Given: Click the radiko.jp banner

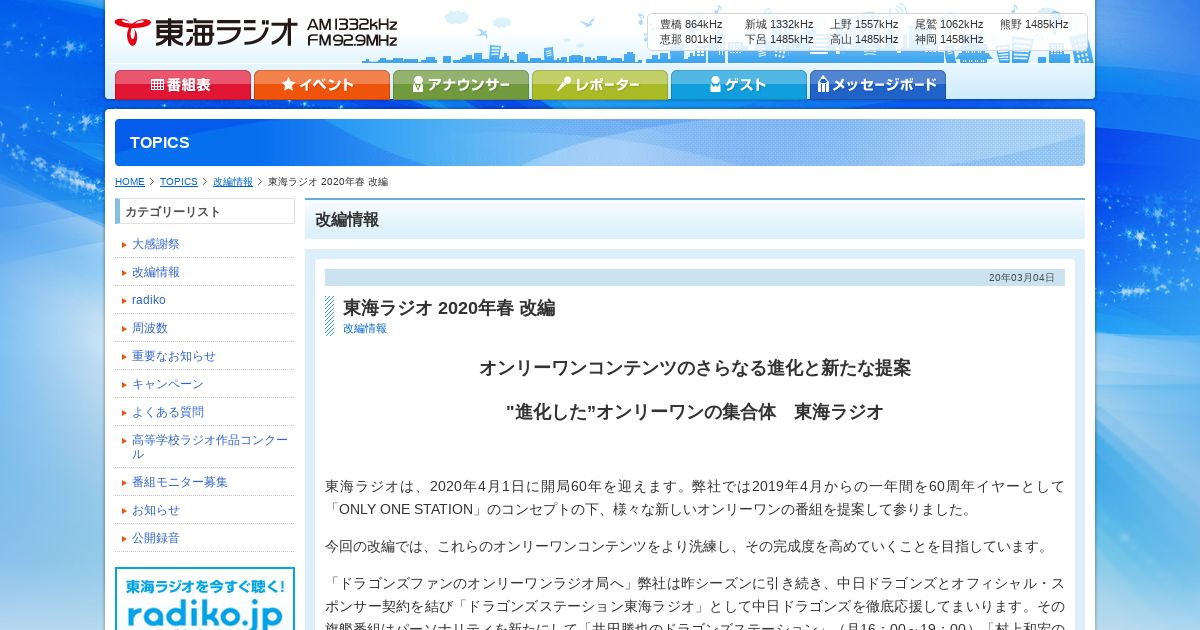Looking at the screenshot, I should click(205, 599).
